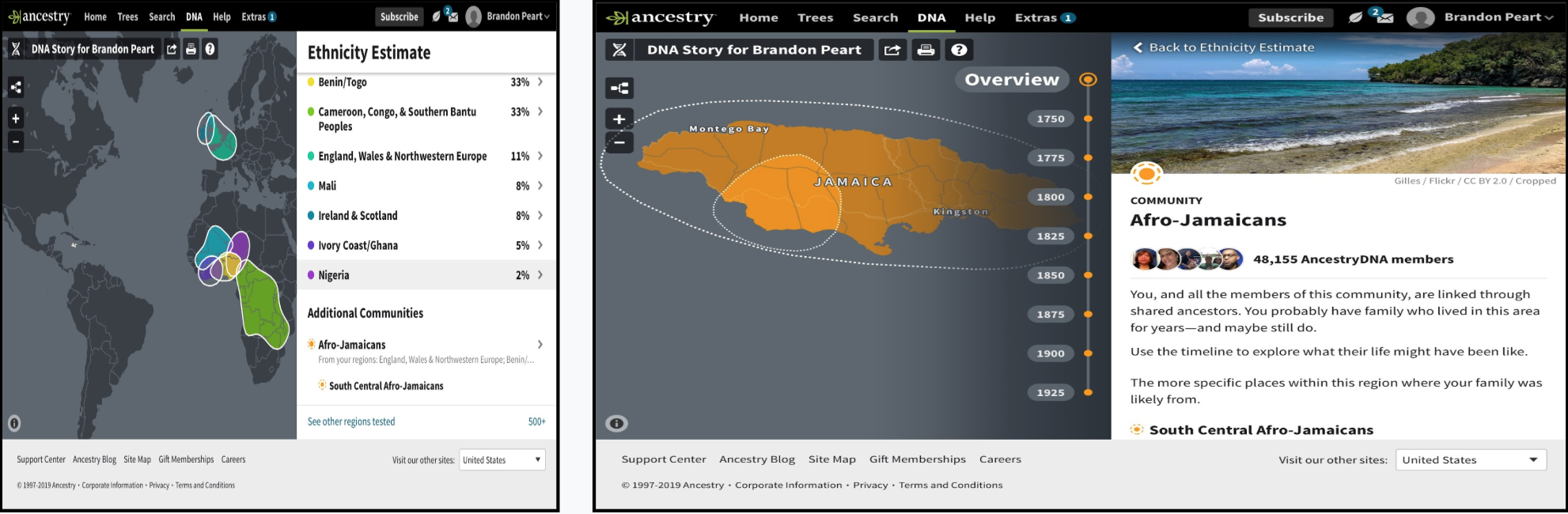Image resolution: width=1568 pixels, height=514 pixels.
Task: Open South Central Afro-Jamaicans in right panel
Action: tap(1260, 430)
